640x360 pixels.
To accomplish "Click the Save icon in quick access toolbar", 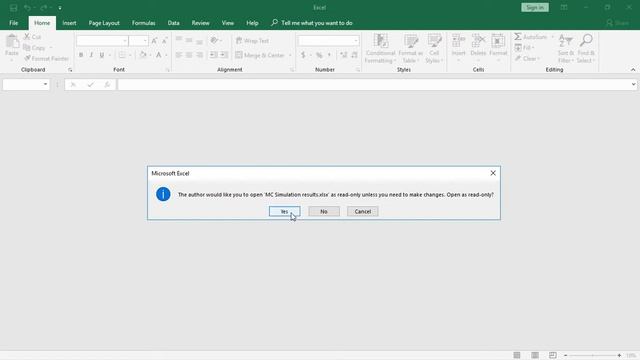I will pos(13,8).
